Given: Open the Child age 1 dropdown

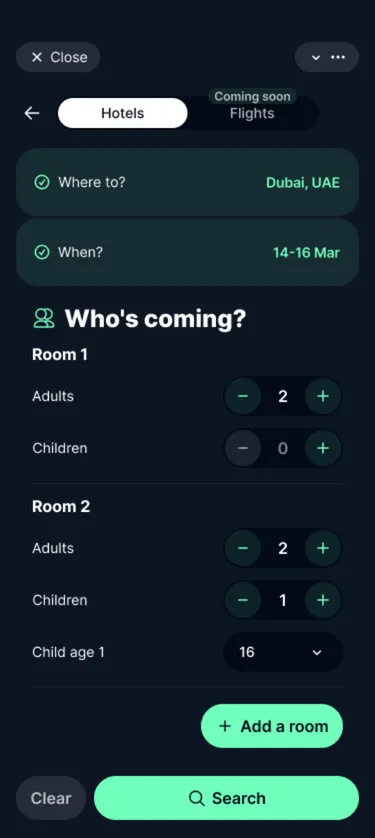Looking at the screenshot, I should coord(283,652).
